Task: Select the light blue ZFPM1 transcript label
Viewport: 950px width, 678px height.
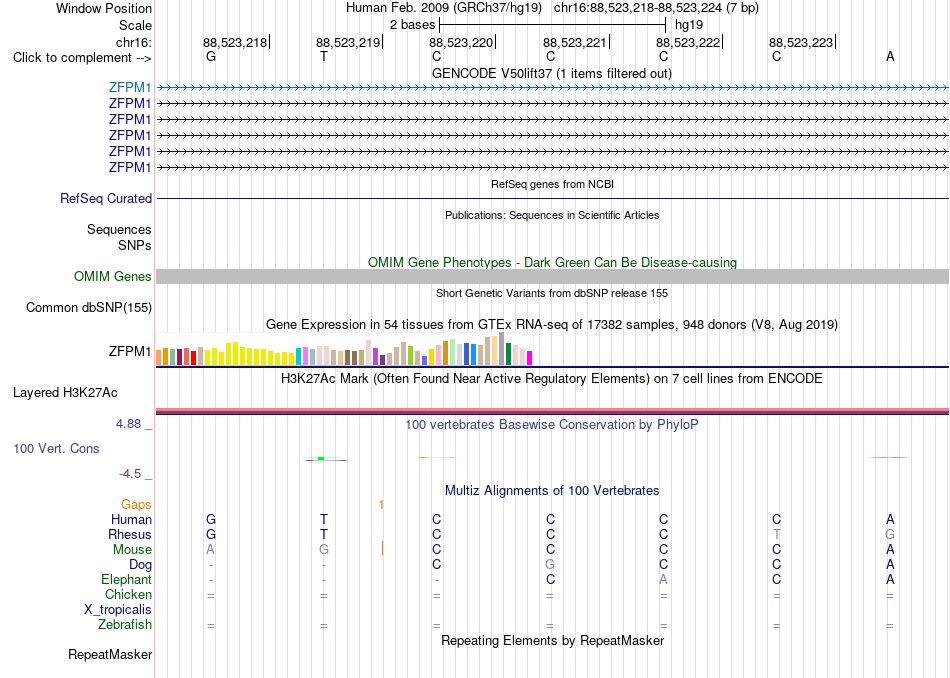Action: (x=130, y=87)
